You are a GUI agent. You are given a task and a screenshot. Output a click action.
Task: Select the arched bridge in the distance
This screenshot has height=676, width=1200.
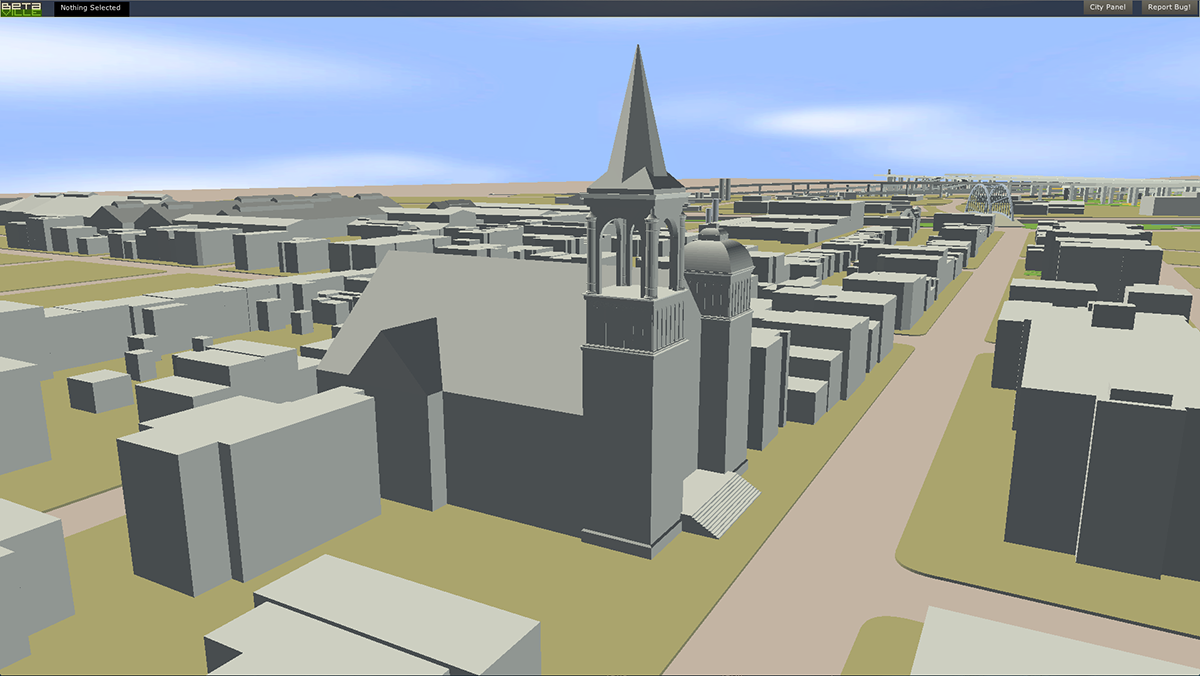(989, 201)
